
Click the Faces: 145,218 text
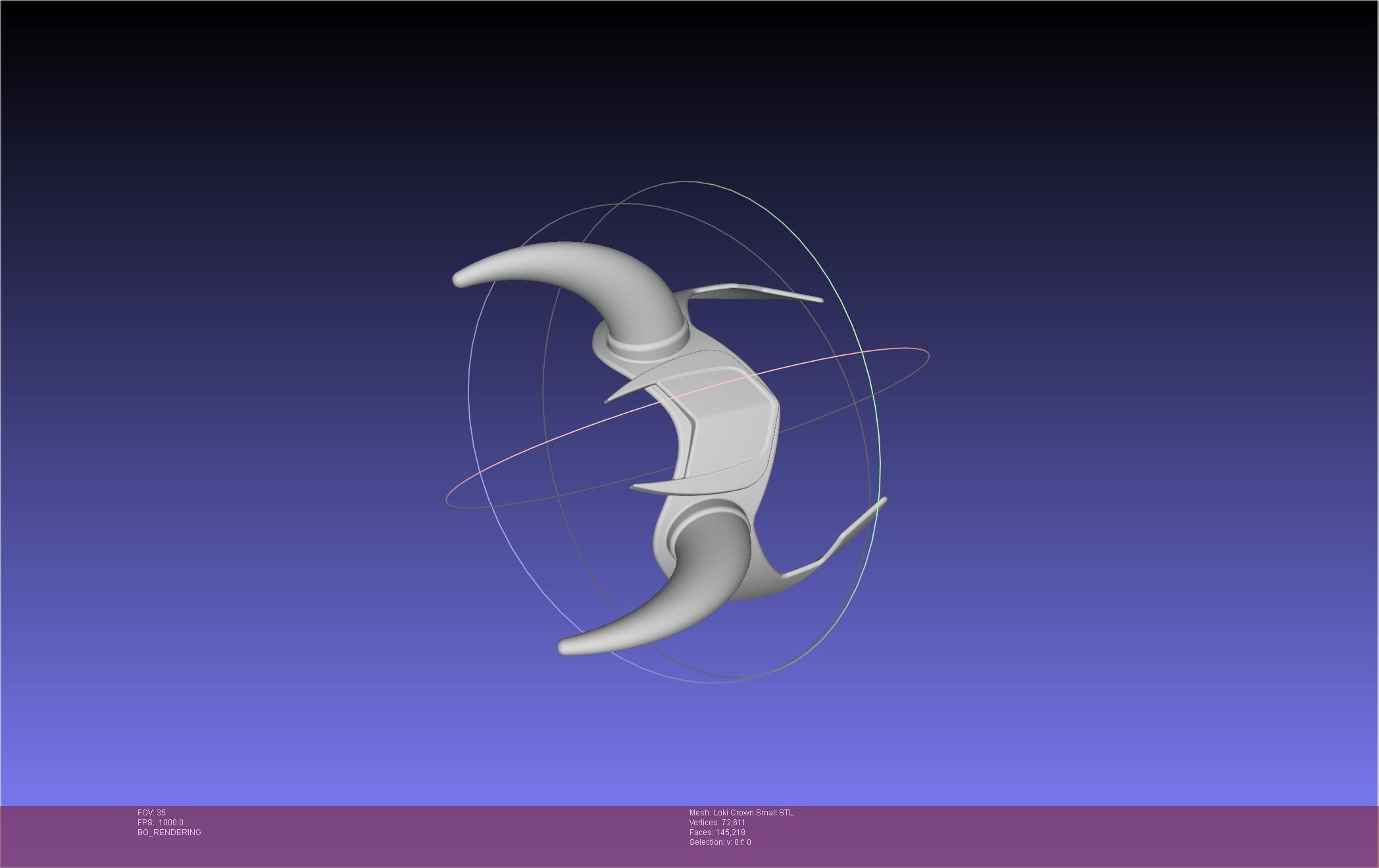pyautogui.click(x=717, y=832)
